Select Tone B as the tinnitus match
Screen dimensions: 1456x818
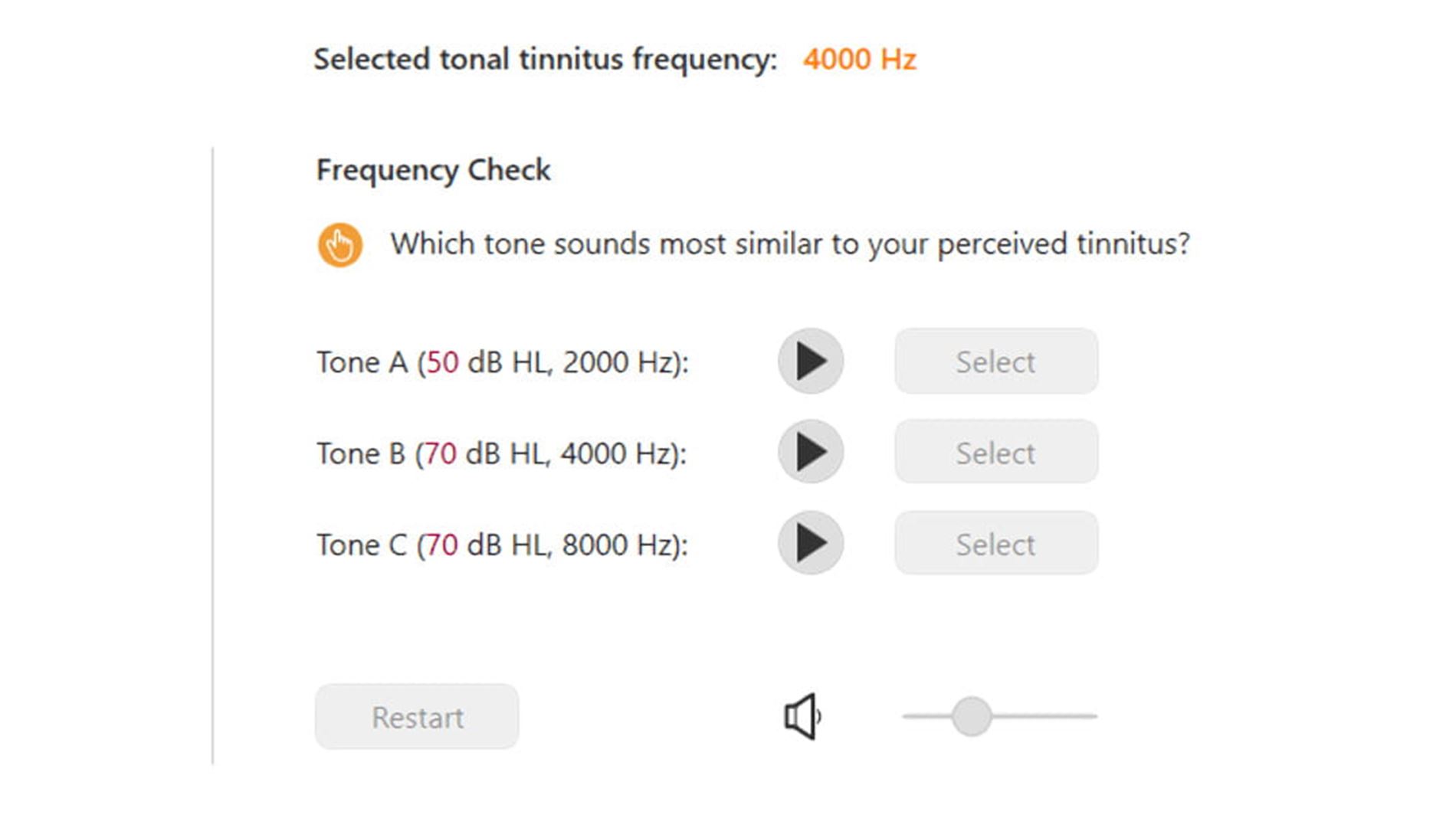pos(995,453)
